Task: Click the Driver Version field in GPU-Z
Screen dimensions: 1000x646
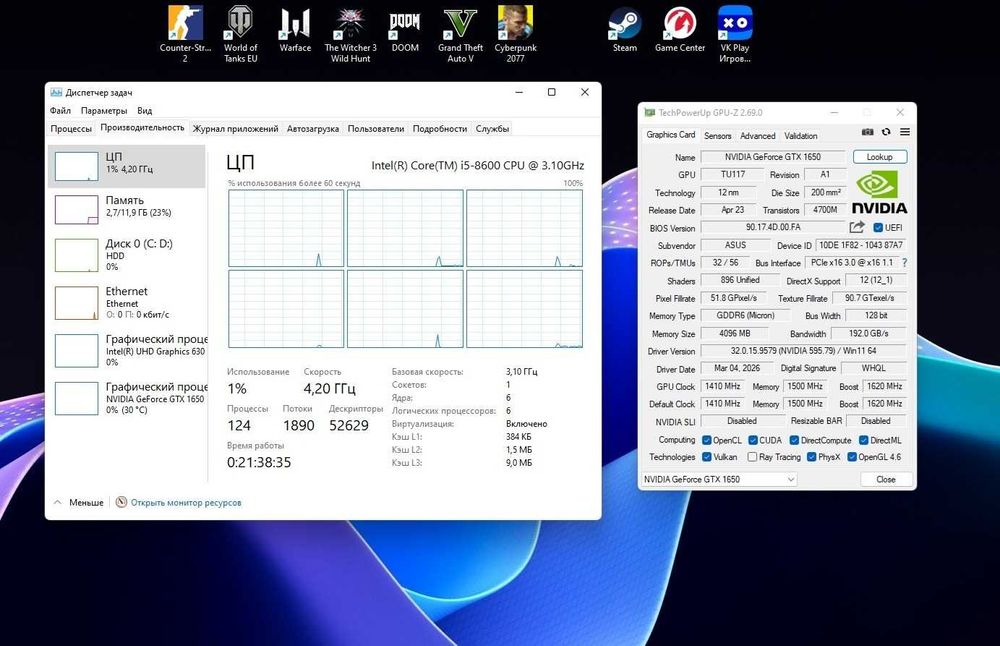Action: click(x=804, y=351)
